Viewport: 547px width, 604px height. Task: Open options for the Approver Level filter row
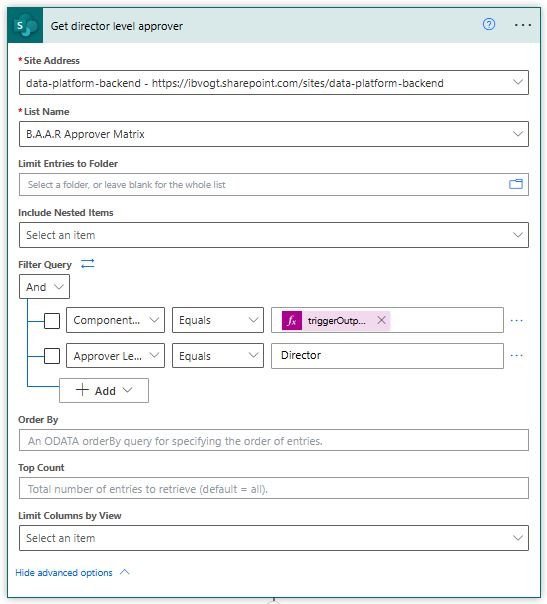(516, 356)
